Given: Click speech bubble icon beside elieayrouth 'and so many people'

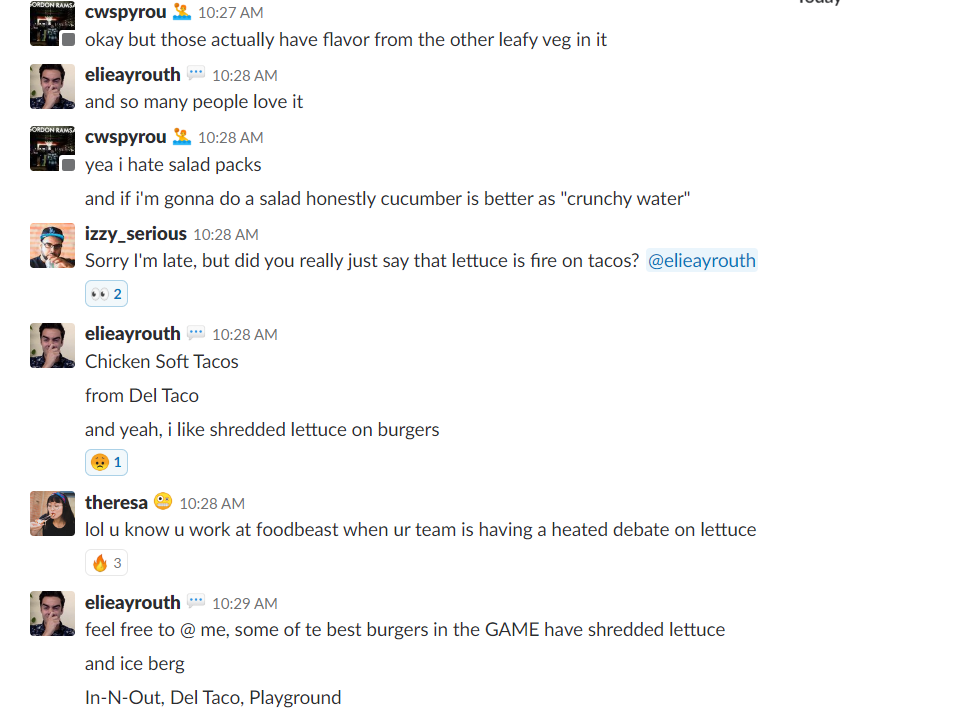Looking at the screenshot, I should click(x=196, y=73).
